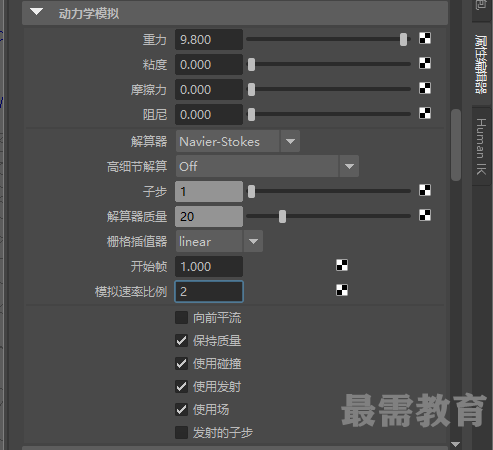Click the 阻尼 value field
Viewport: 493px width, 450px height.
point(209,115)
